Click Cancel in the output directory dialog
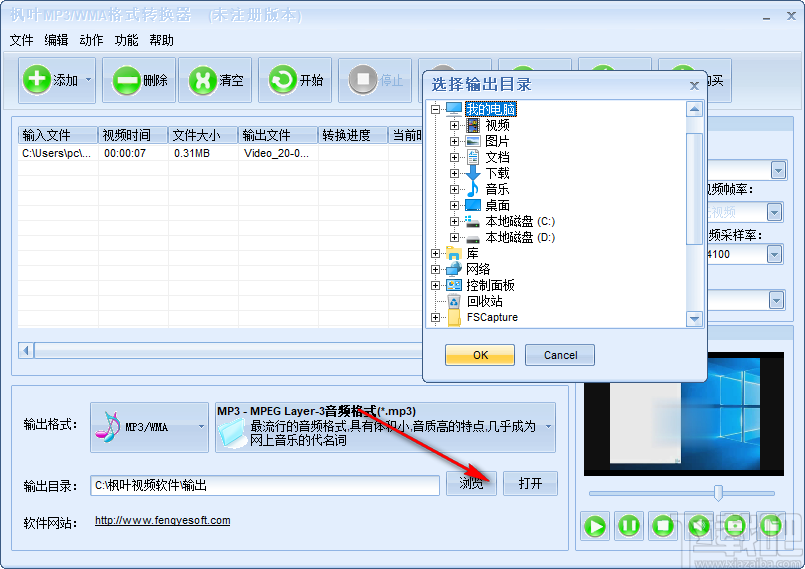805x569 pixels. 560,355
